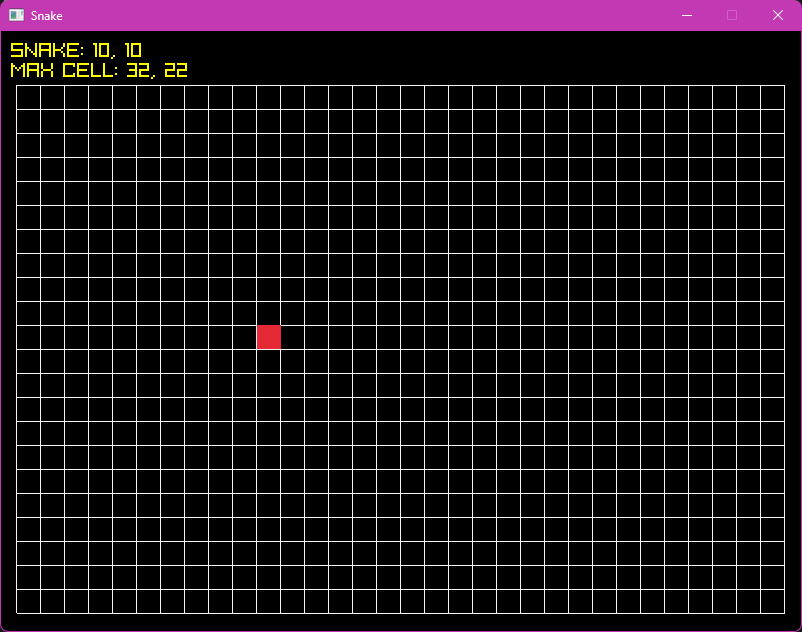Click the 'SNAKE: 10, 10' text
The height and width of the screenshot is (632, 802).
[x=76, y=50]
